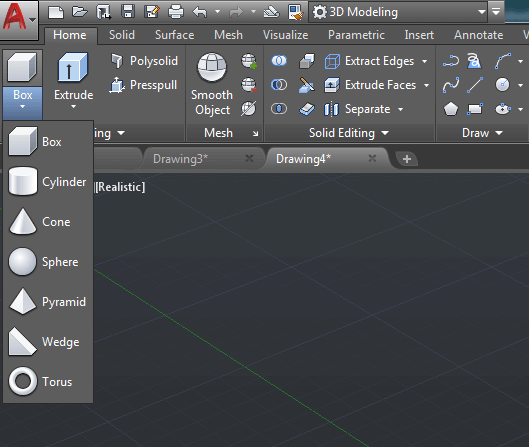
Task: Switch to the Mesh ribbon tab
Action: click(228, 35)
